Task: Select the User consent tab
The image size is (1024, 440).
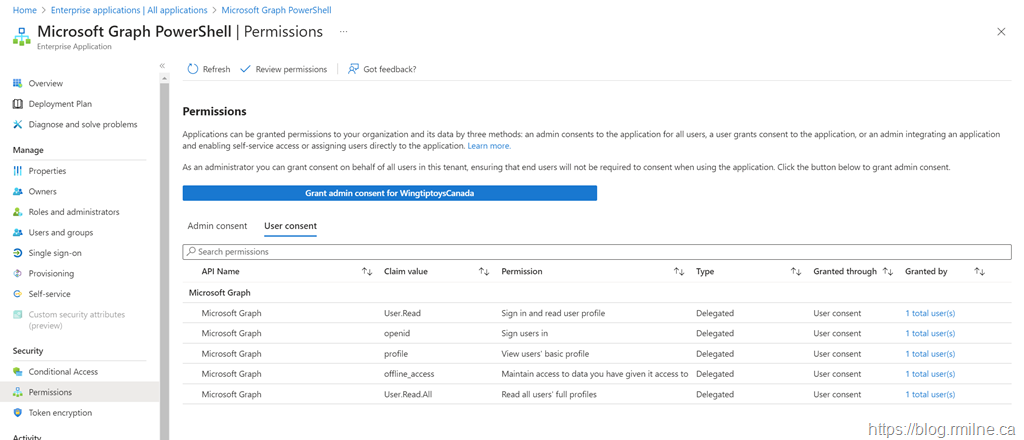Action: [x=290, y=226]
